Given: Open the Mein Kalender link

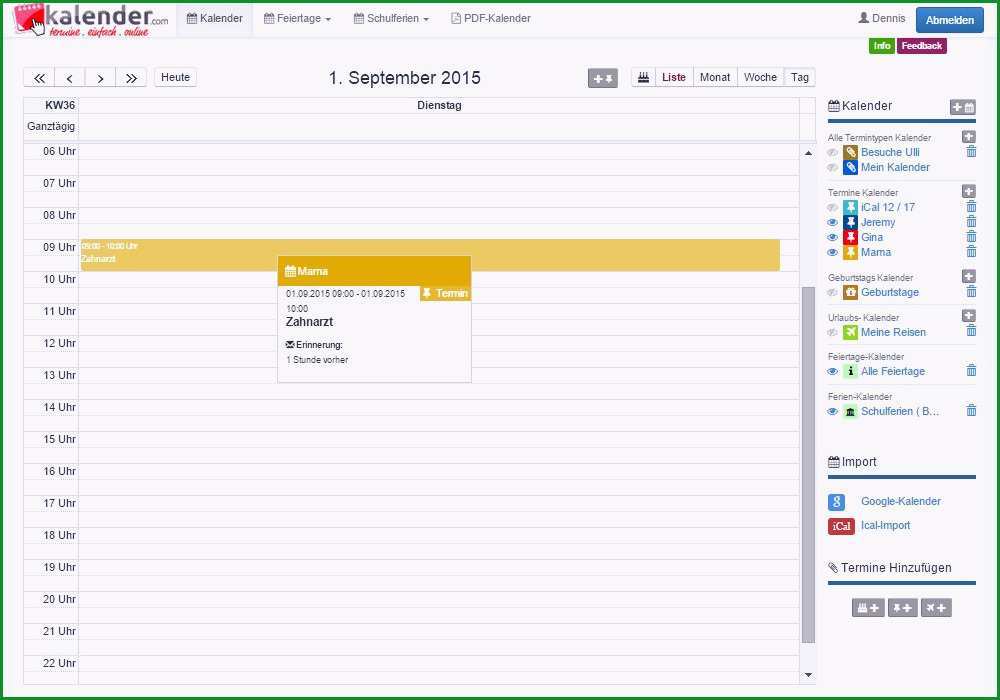Looking at the screenshot, I should 895,167.
